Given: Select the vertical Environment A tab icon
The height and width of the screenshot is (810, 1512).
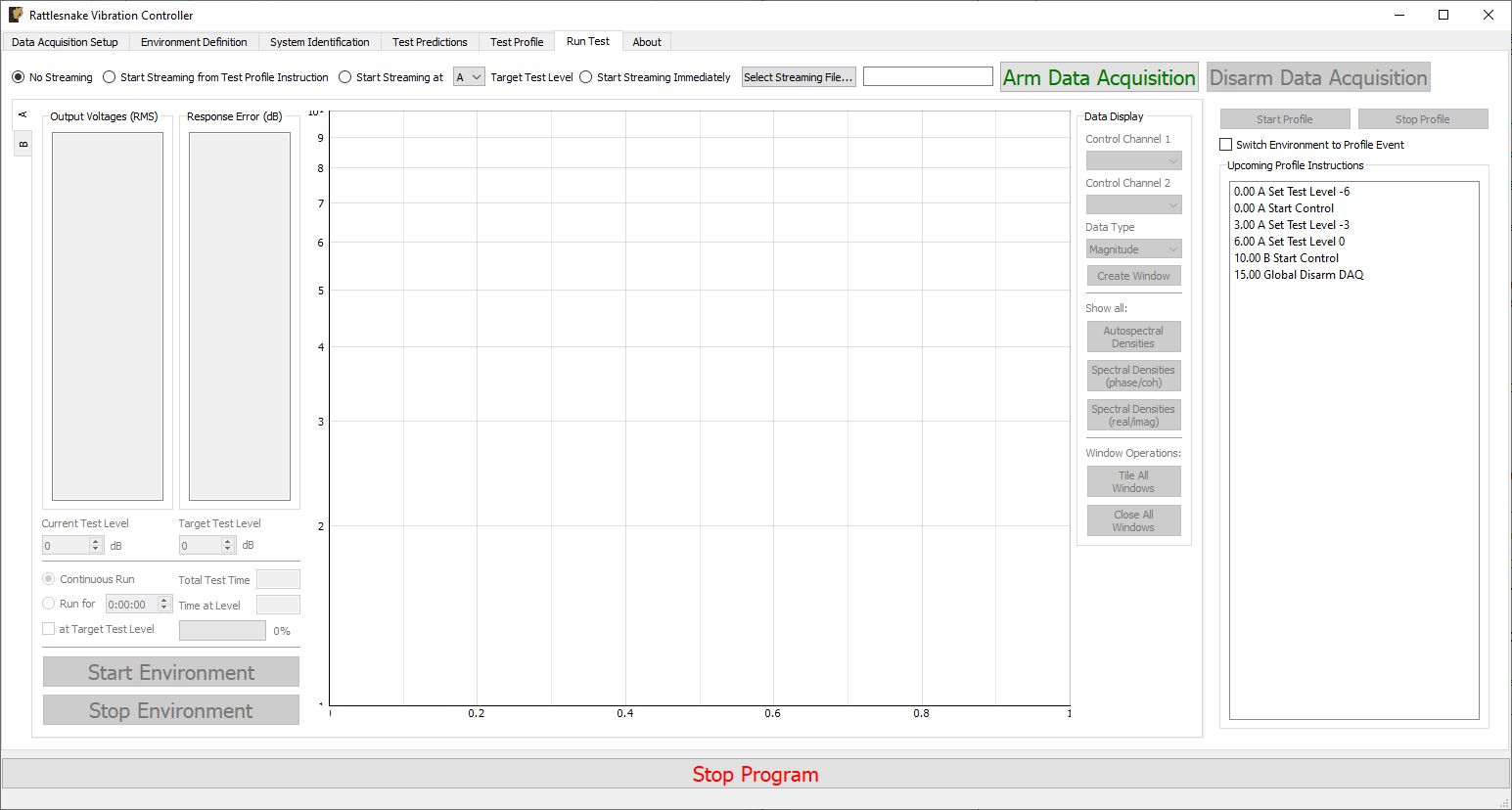Looking at the screenshot, I should [23, 114].
